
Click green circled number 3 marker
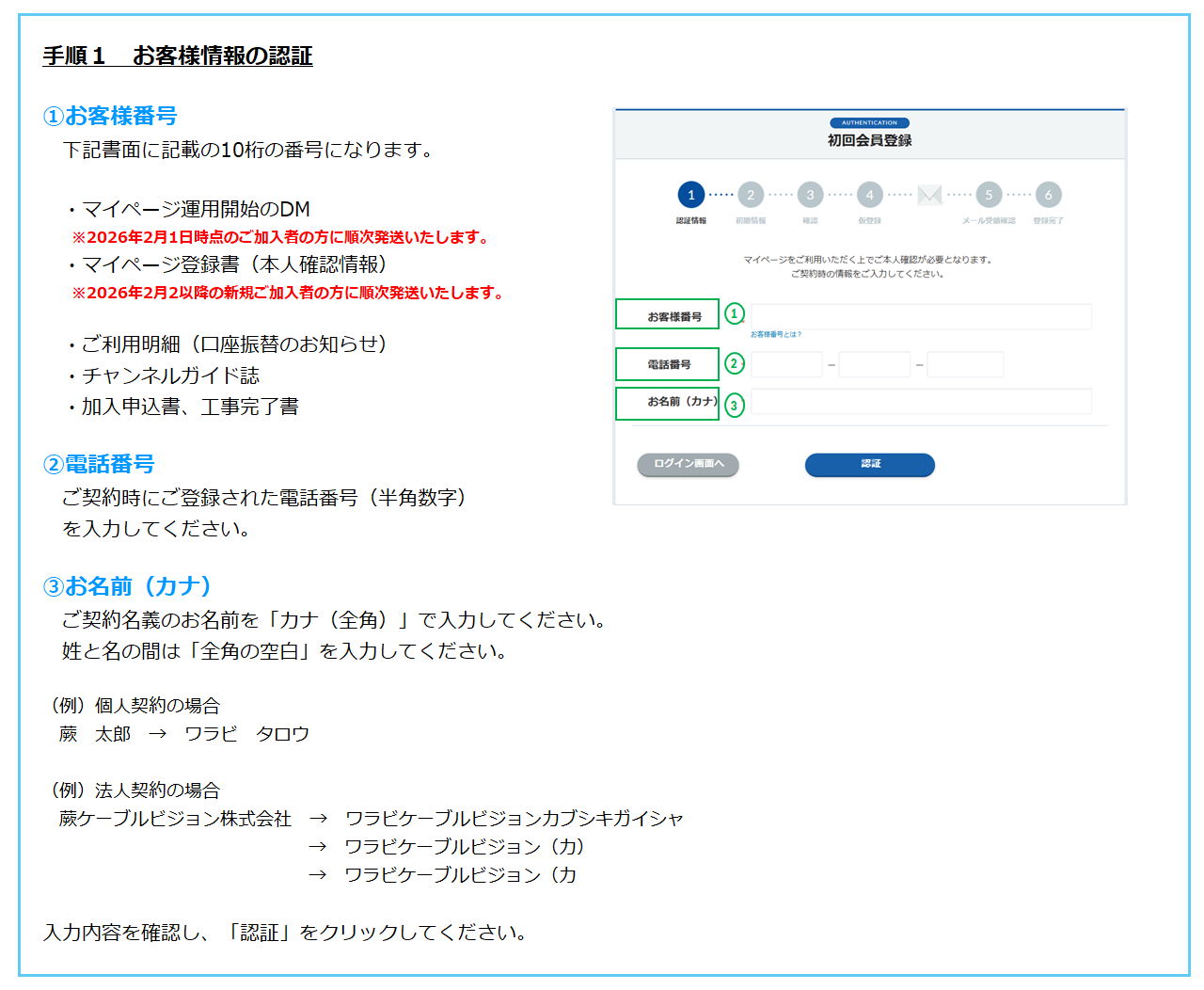coord(734,406)
